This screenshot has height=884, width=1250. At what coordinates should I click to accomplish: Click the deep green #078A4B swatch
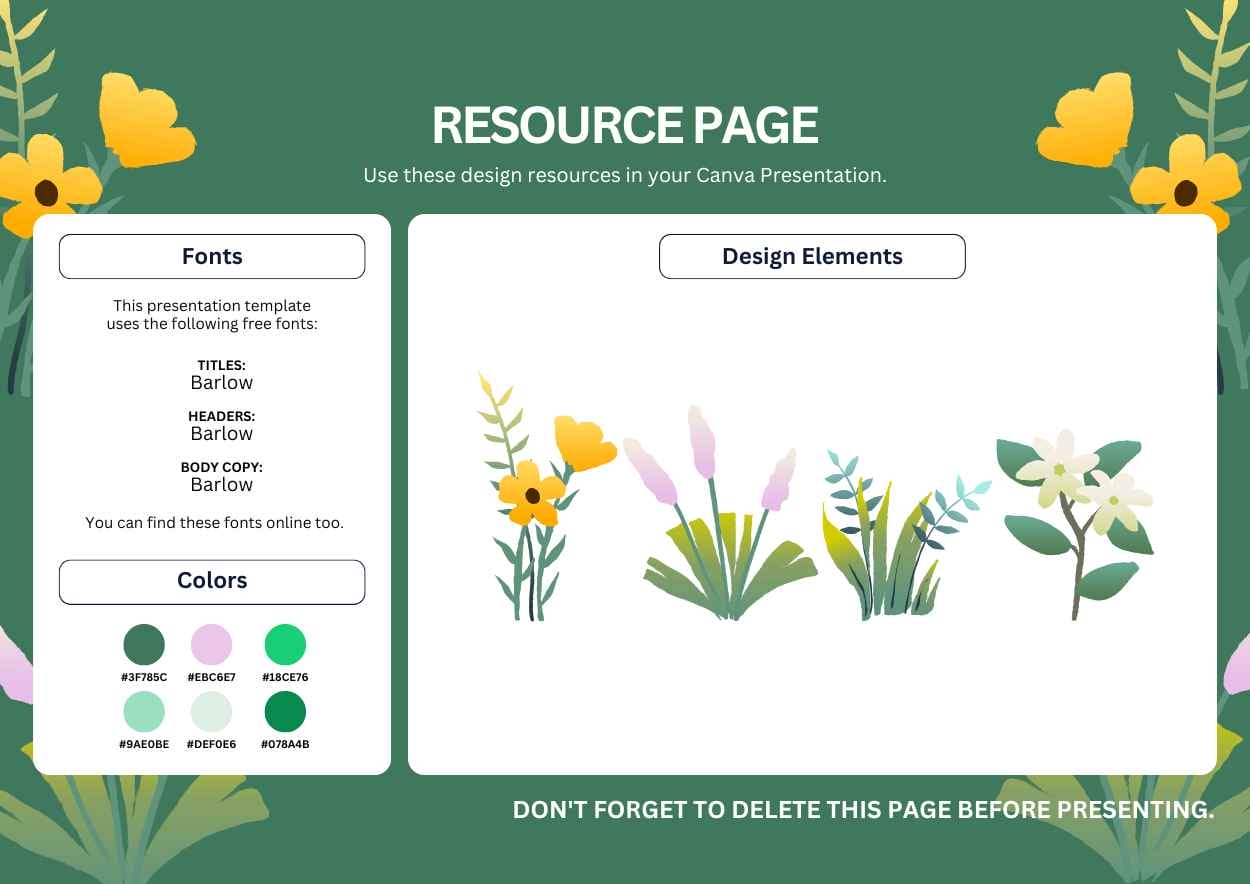285,712
